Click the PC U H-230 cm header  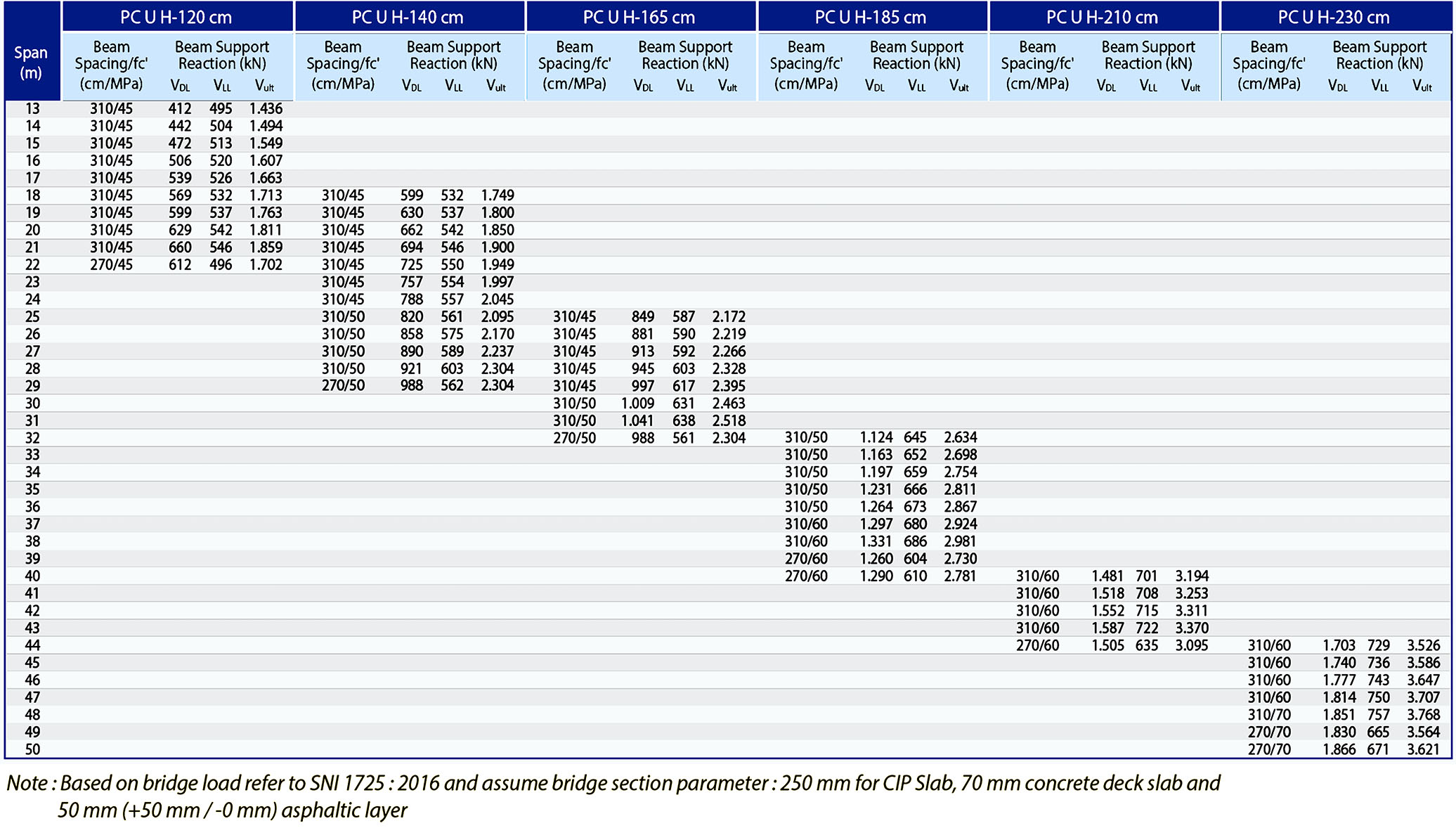[1334, 17]
